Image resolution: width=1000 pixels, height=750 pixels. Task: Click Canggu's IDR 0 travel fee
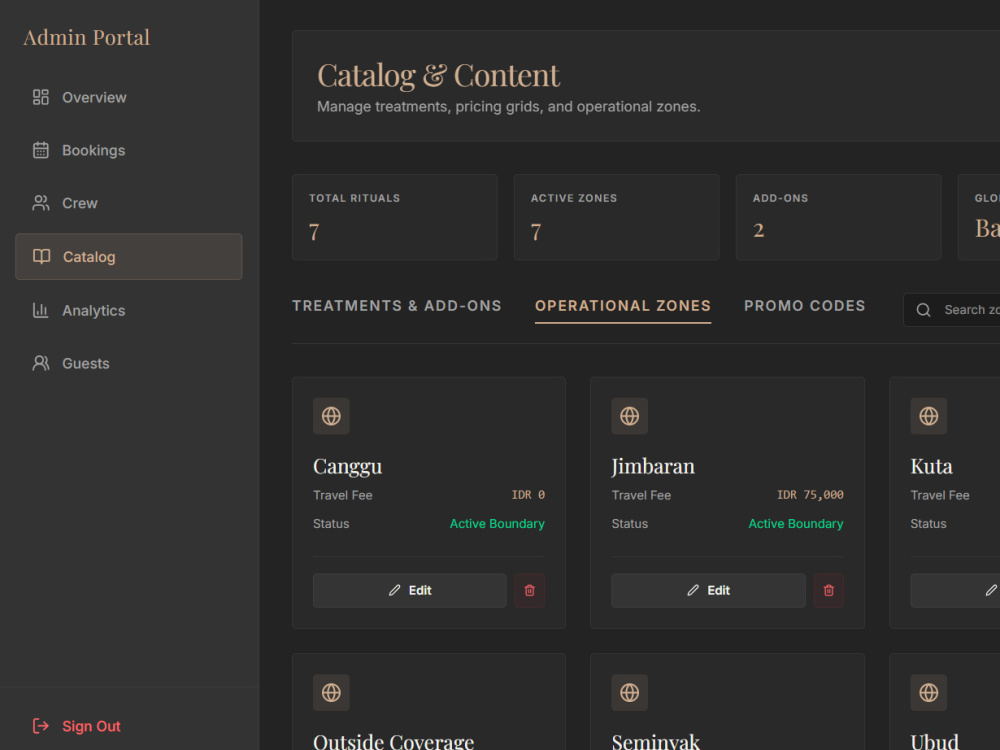pyautogui.click(x=528, y=495)
